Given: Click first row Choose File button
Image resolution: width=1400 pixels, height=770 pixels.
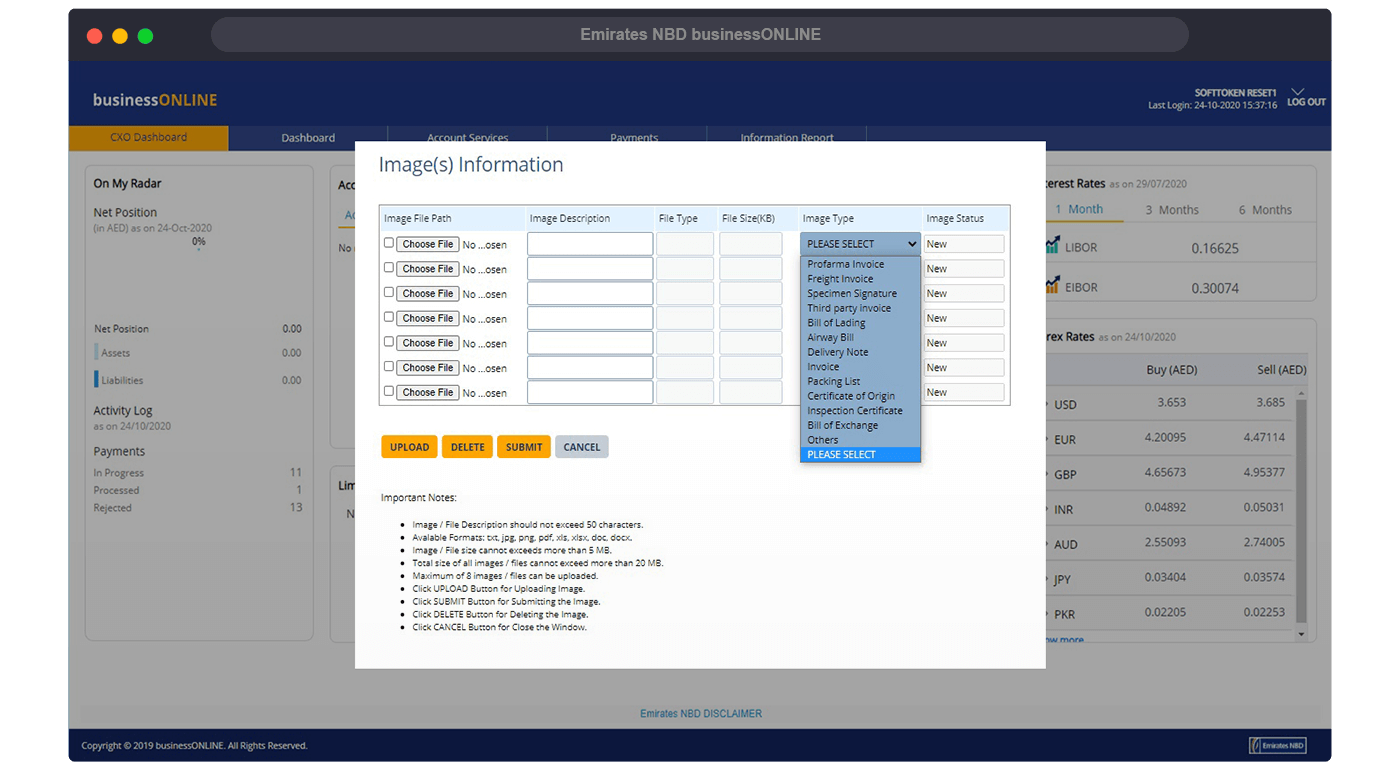Looking at the screenshot, I should click(x=427, y=244).
